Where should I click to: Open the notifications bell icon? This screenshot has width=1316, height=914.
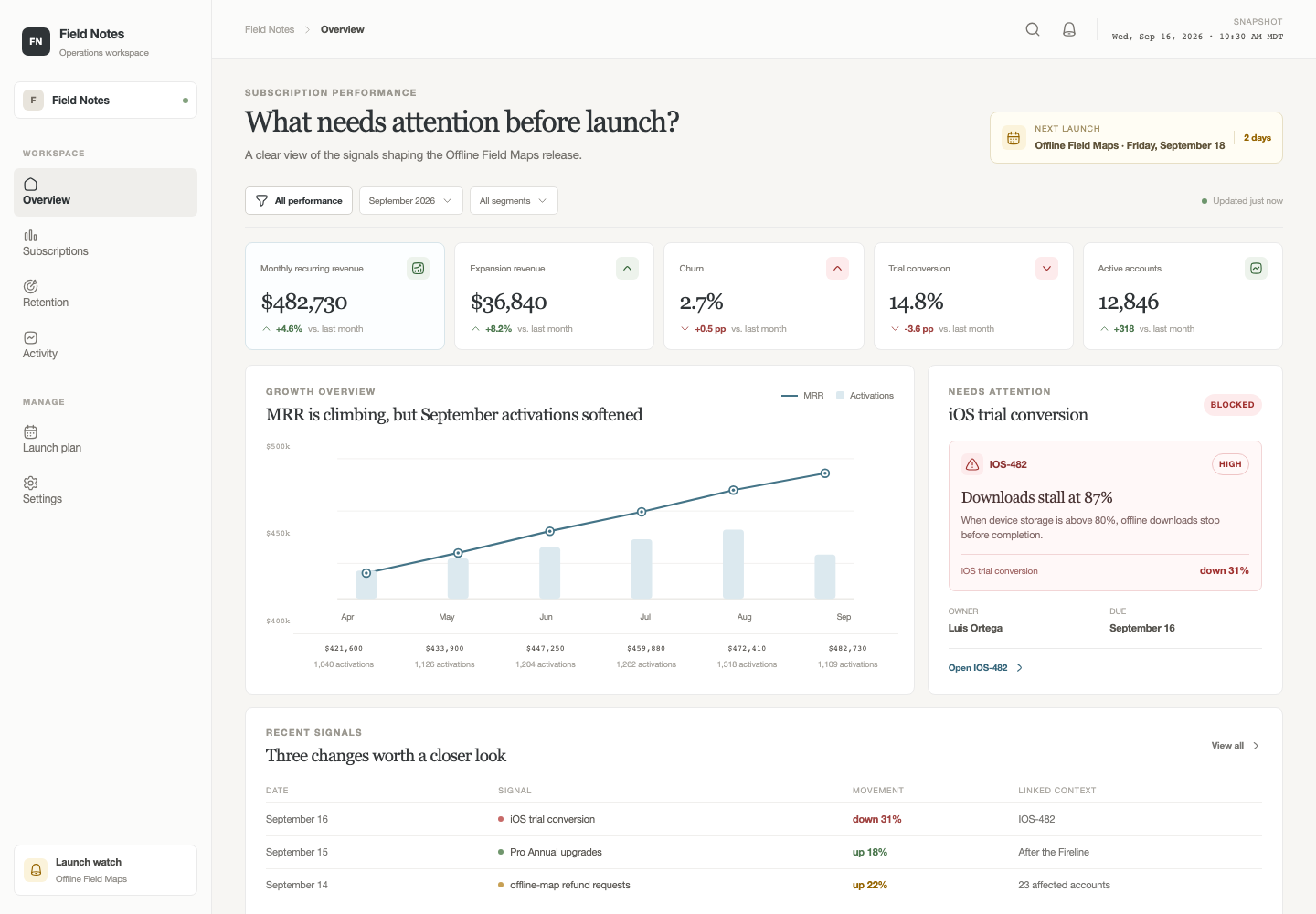[1069, 29]
